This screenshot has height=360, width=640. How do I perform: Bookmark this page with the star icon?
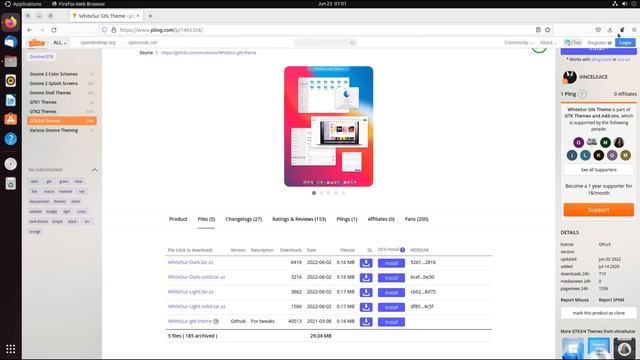coord(547,30)
